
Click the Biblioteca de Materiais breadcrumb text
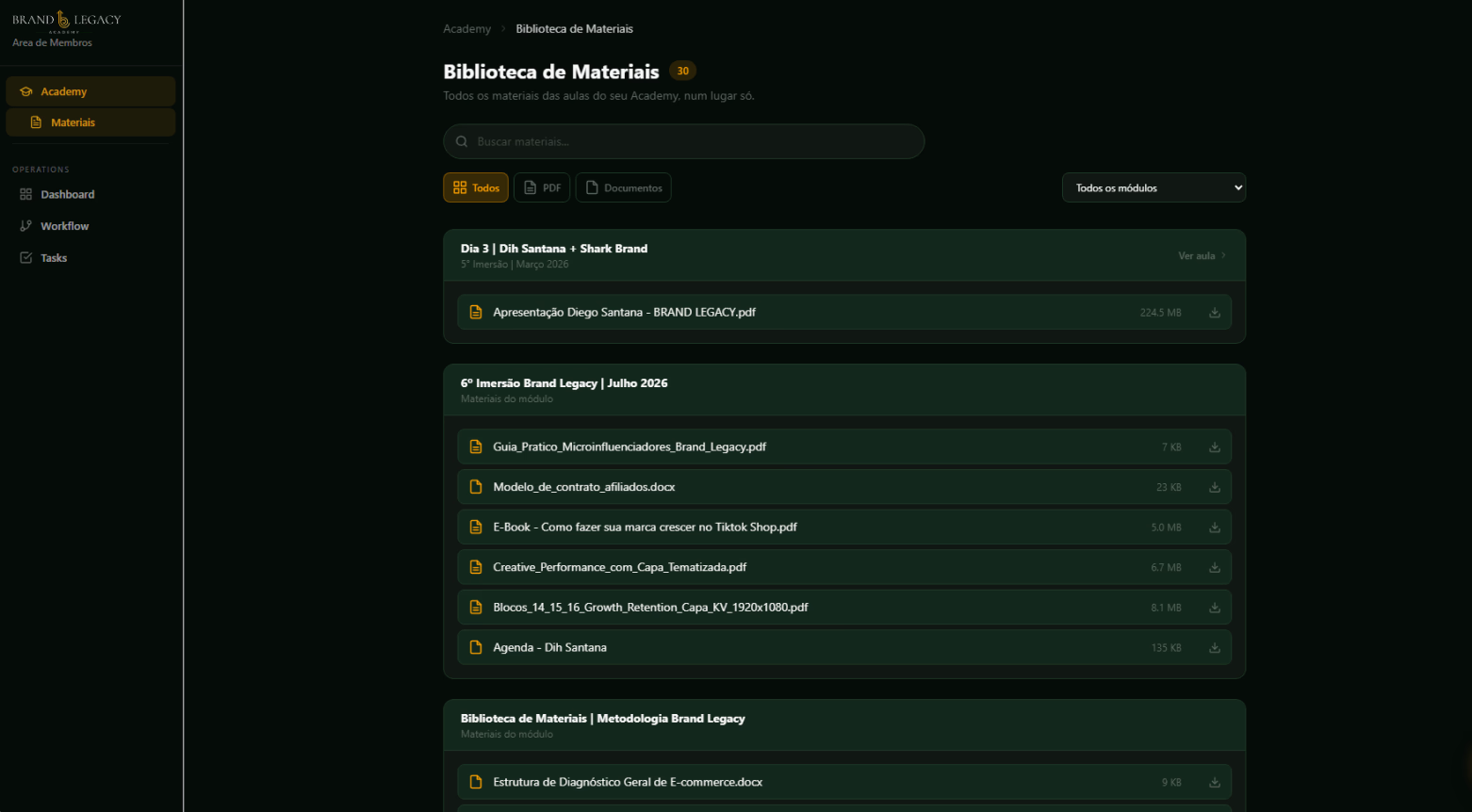tap(574, 29)
